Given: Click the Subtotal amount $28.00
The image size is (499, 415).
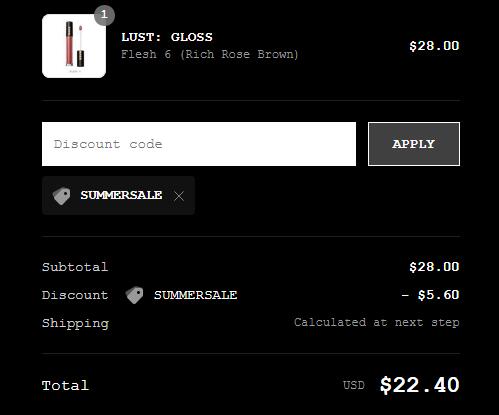Looking at the screenshot, I should 434,267.
